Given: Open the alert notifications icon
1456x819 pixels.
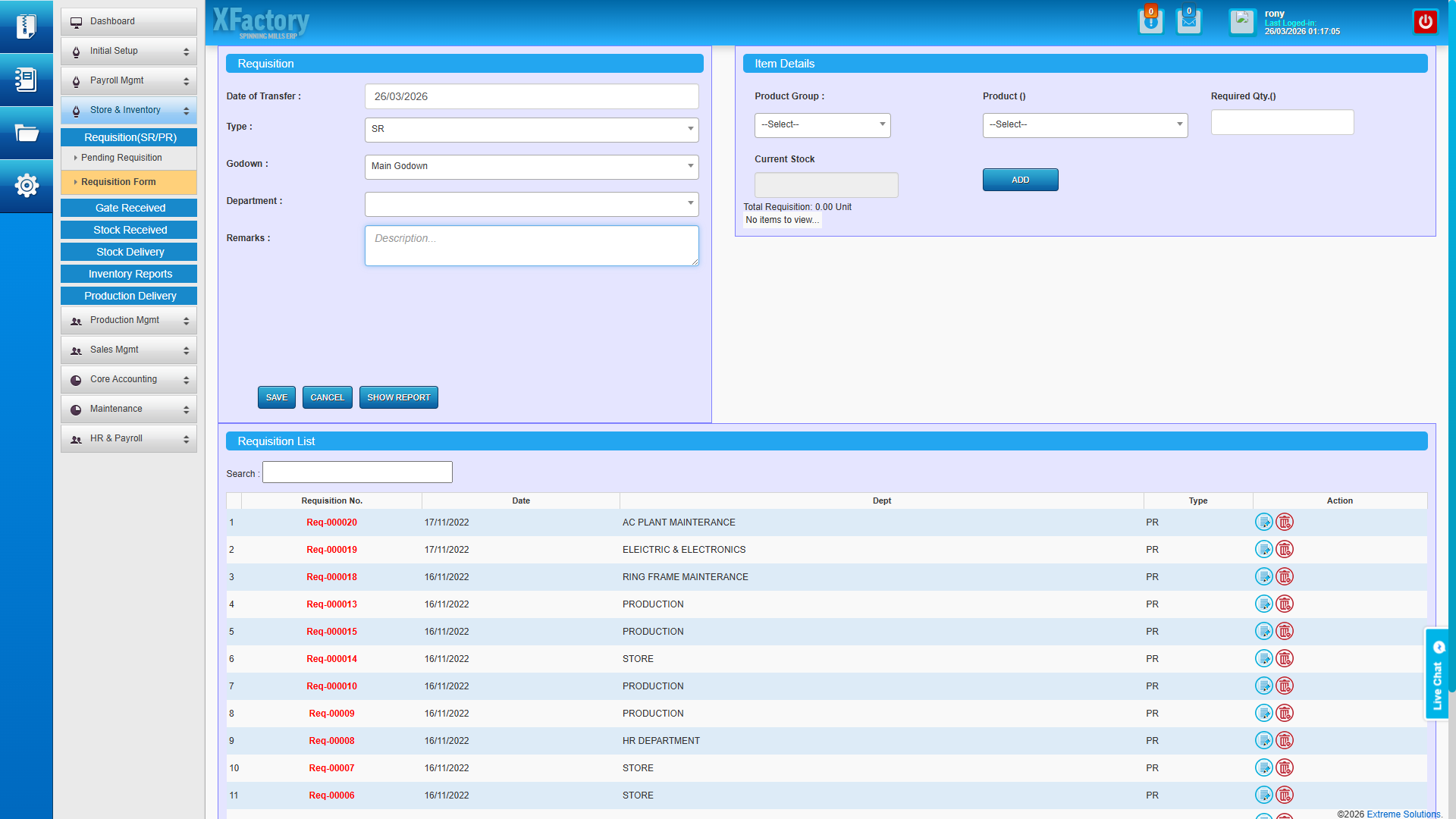Looking at the screenshot, I should [x=1150, y=21].
